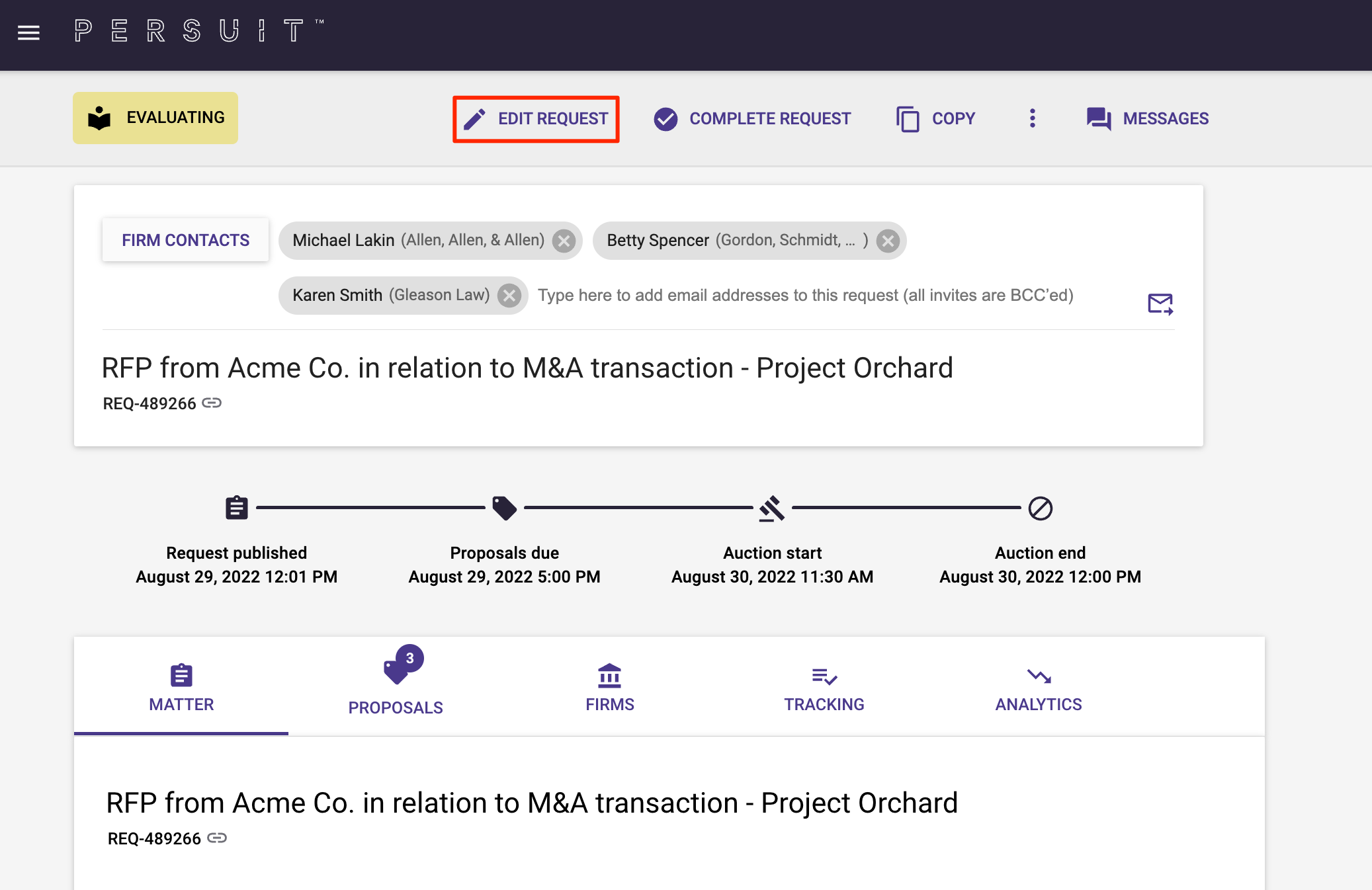
Task: Click the lower REQ-489266 number text
Action: pos(154,838)
